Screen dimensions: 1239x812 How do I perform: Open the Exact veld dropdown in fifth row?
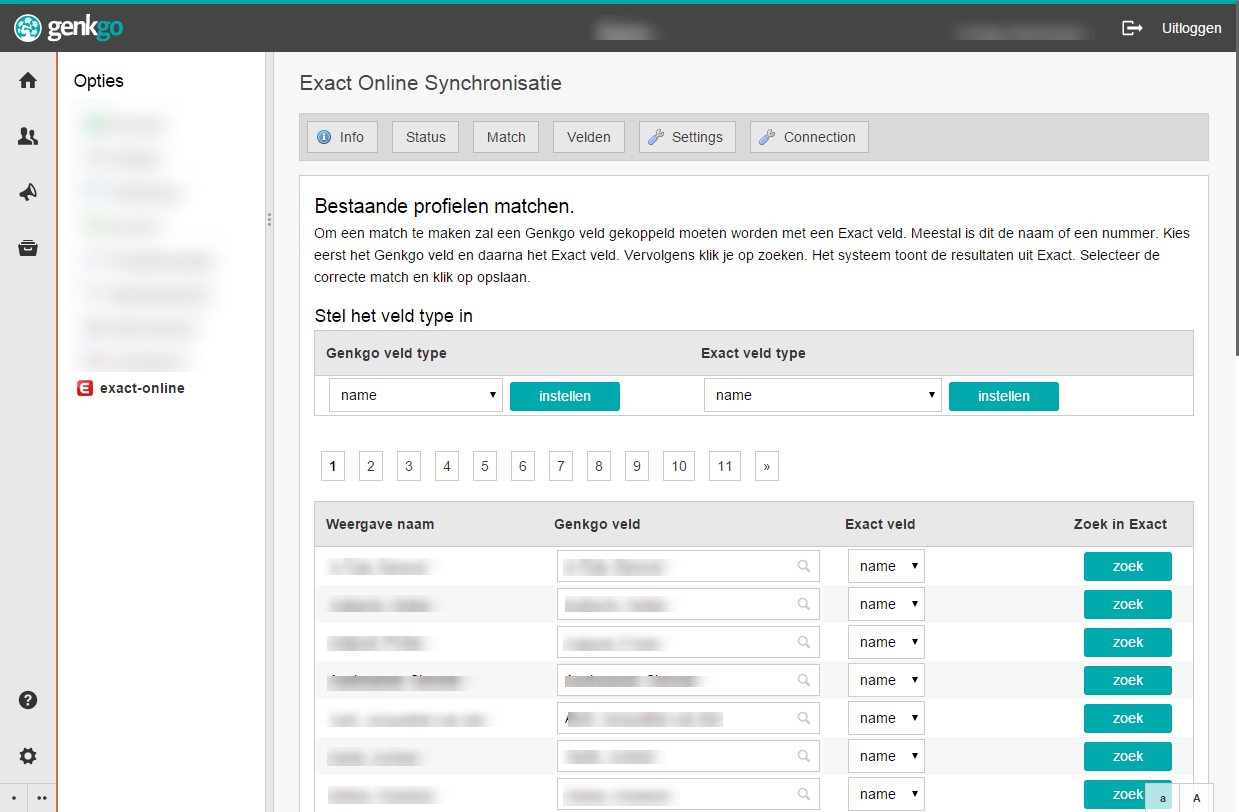pyautogui.click(x=886, y=718)
